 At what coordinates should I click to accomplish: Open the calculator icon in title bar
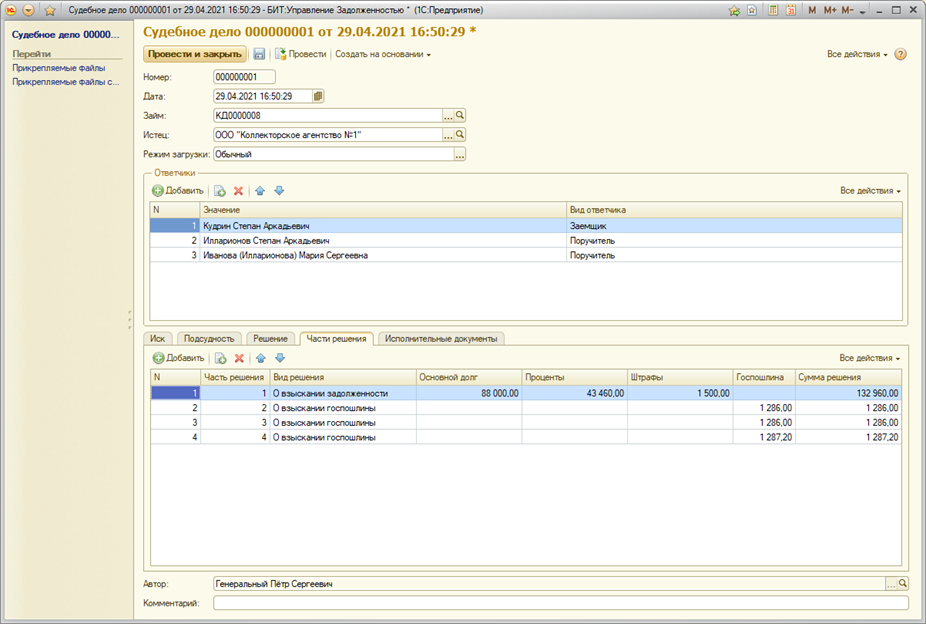pos(771,10)
